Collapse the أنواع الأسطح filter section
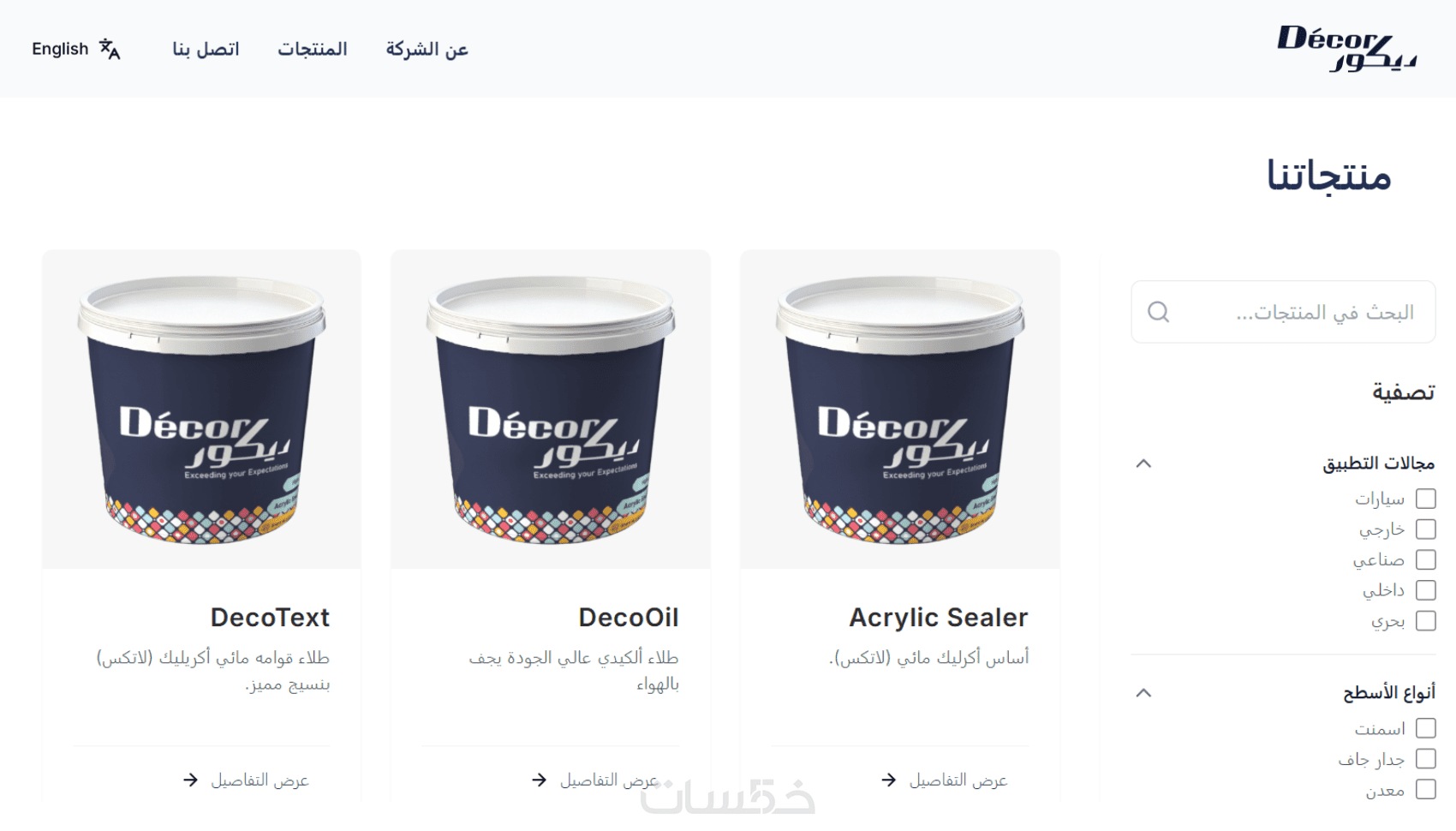The height and width of the screenshot is (831, 1456). click(x=1143, y=692)
